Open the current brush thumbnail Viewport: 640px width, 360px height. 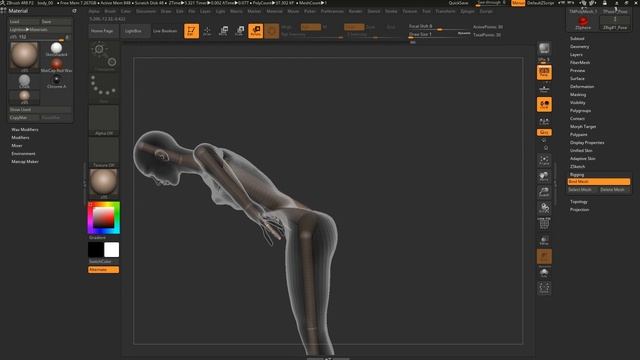[104, 56]
